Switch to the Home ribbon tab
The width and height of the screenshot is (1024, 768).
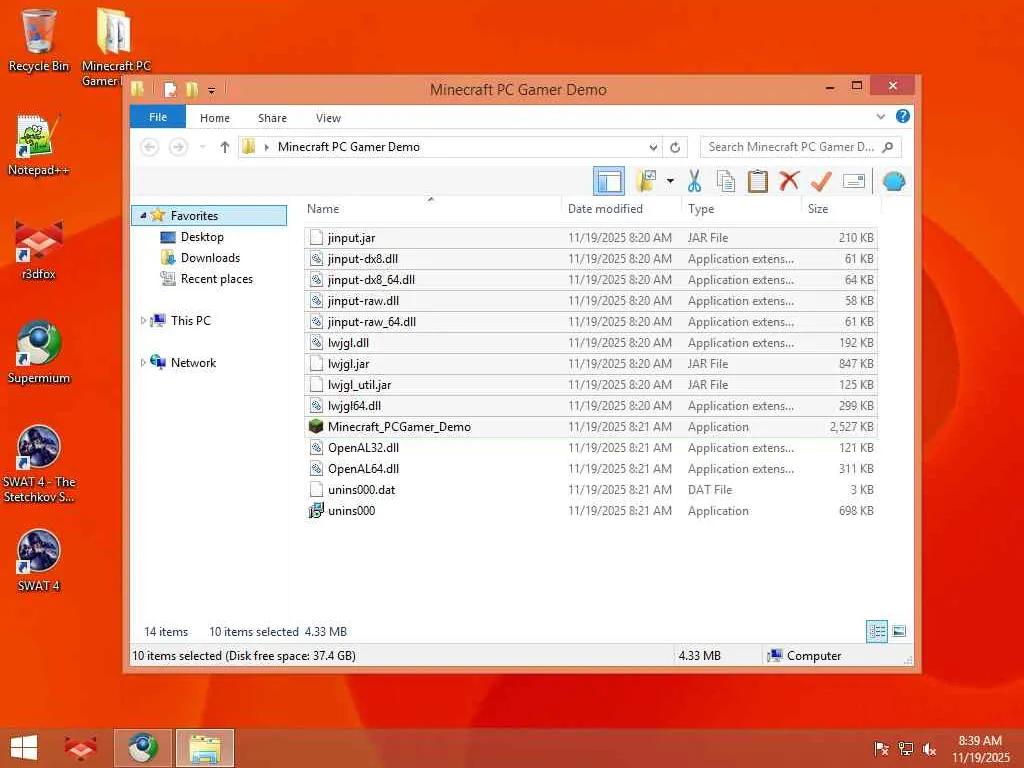[x=215, y=118]
